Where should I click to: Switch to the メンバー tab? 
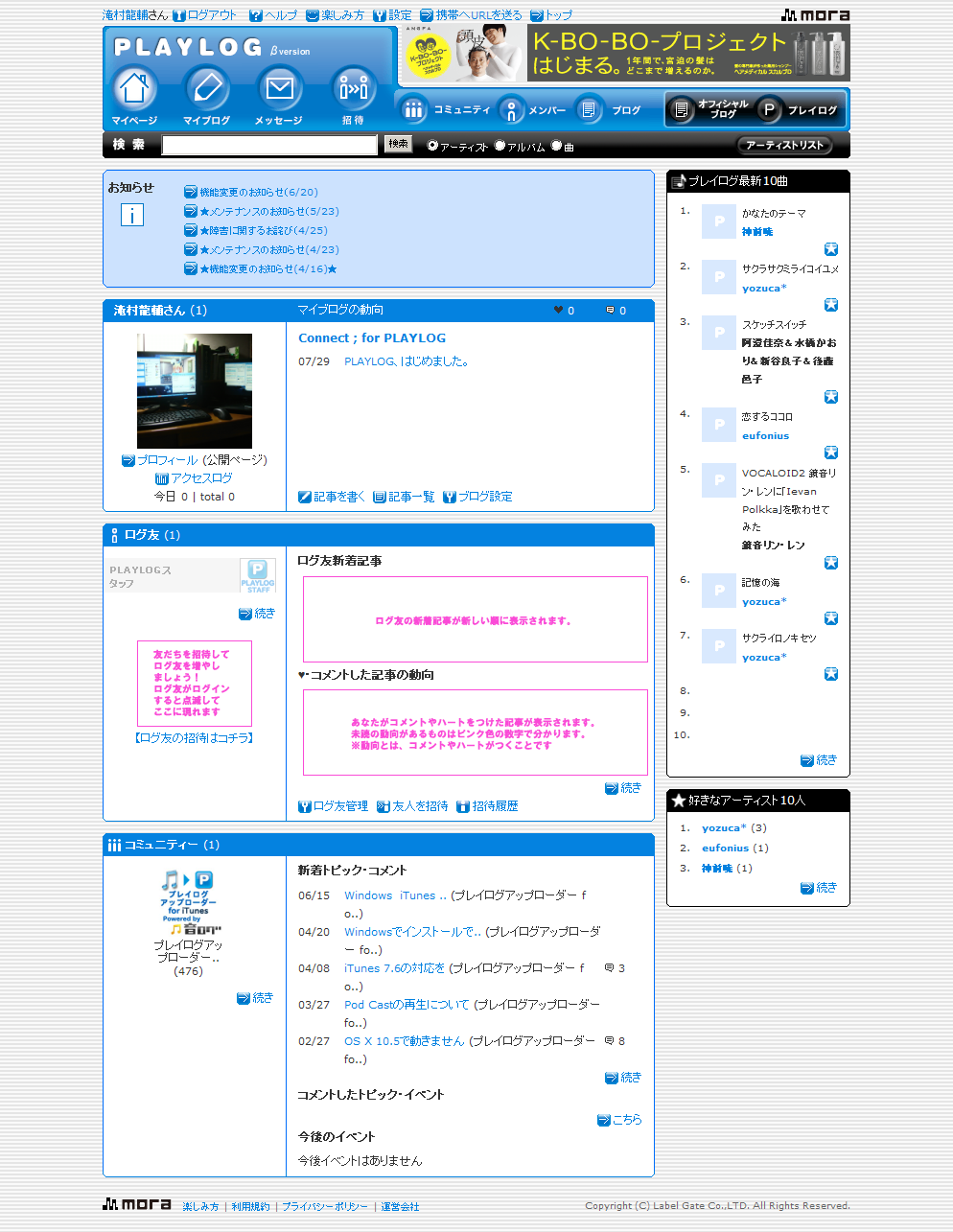click(x=534, y=110)
